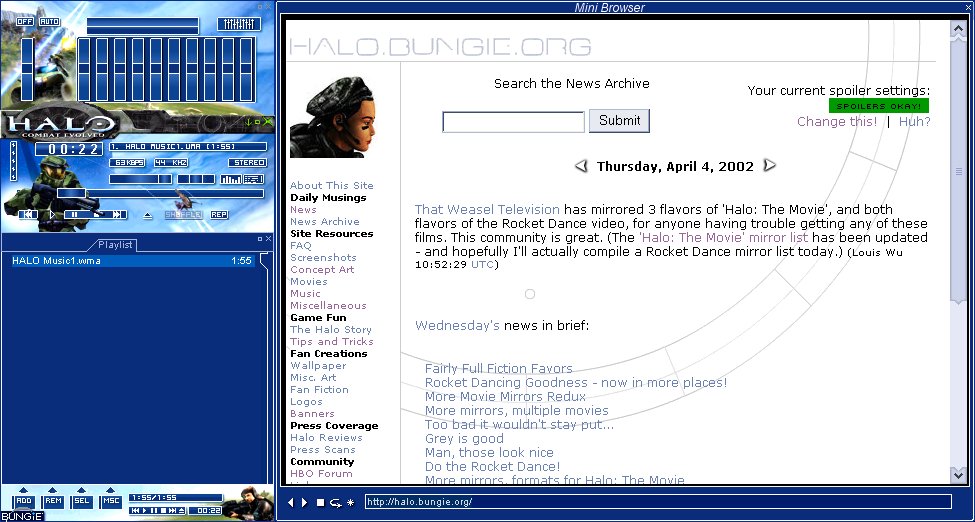
Task: Open Grey is good headline
Action: [x=464, y=439]
